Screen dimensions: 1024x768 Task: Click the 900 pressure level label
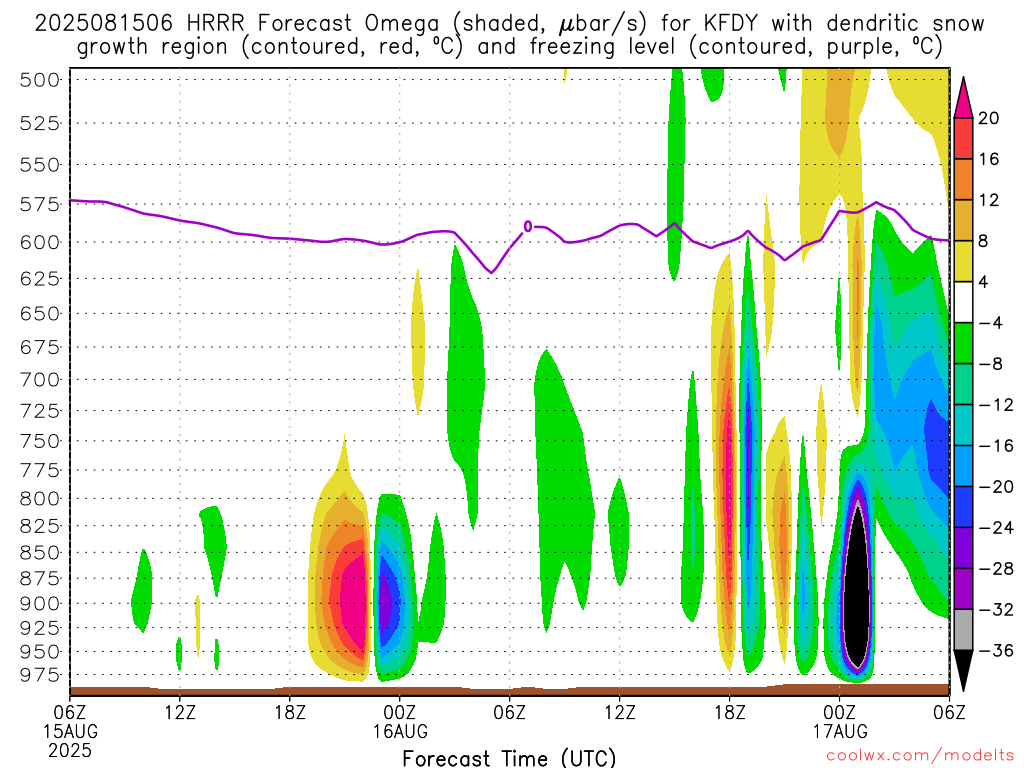40,604
